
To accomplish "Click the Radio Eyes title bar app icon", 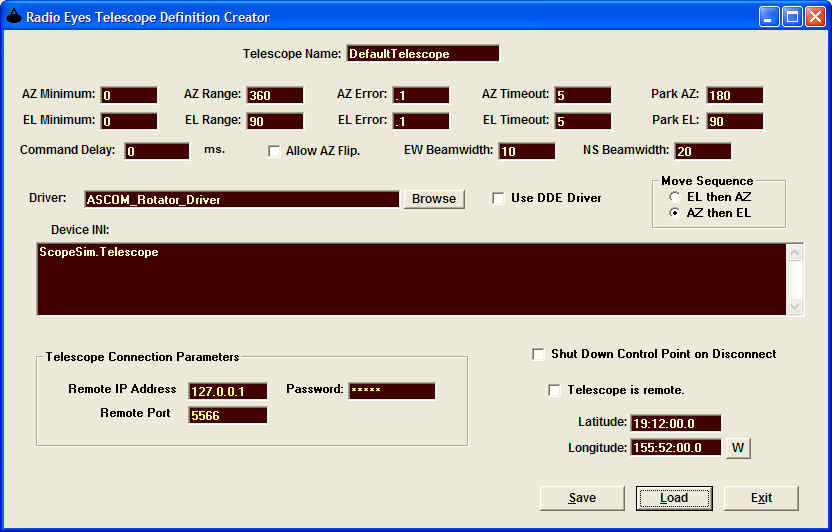I will pos(14,16).
